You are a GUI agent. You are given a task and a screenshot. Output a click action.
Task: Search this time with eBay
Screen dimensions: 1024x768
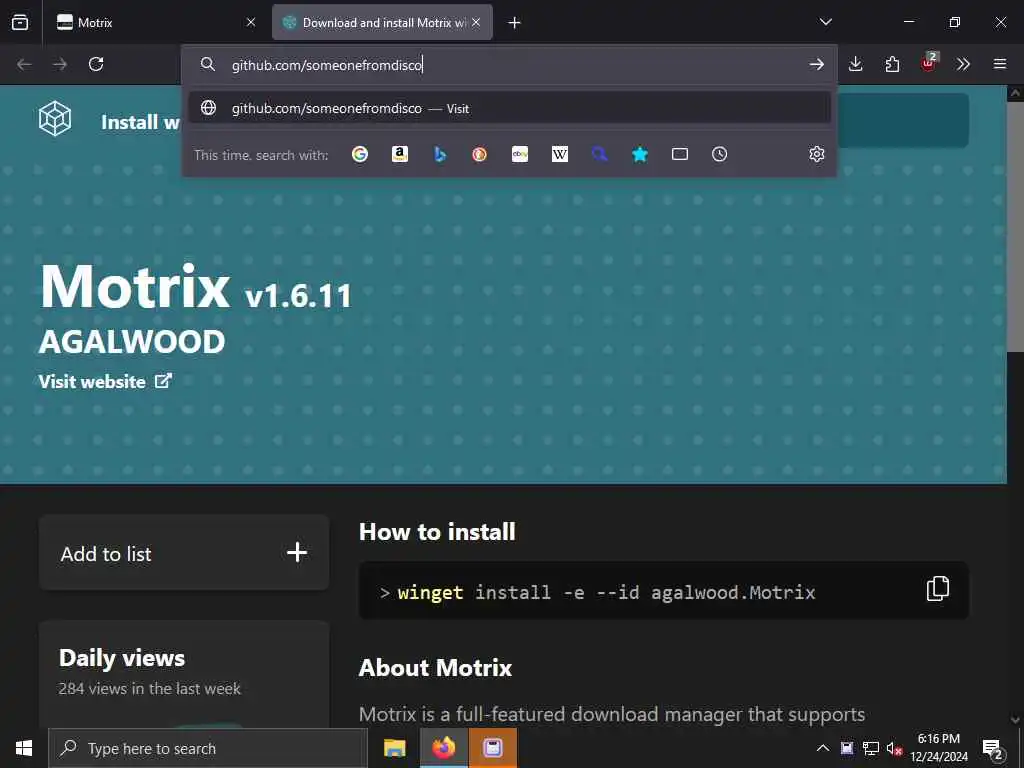[x=520, y=154]
